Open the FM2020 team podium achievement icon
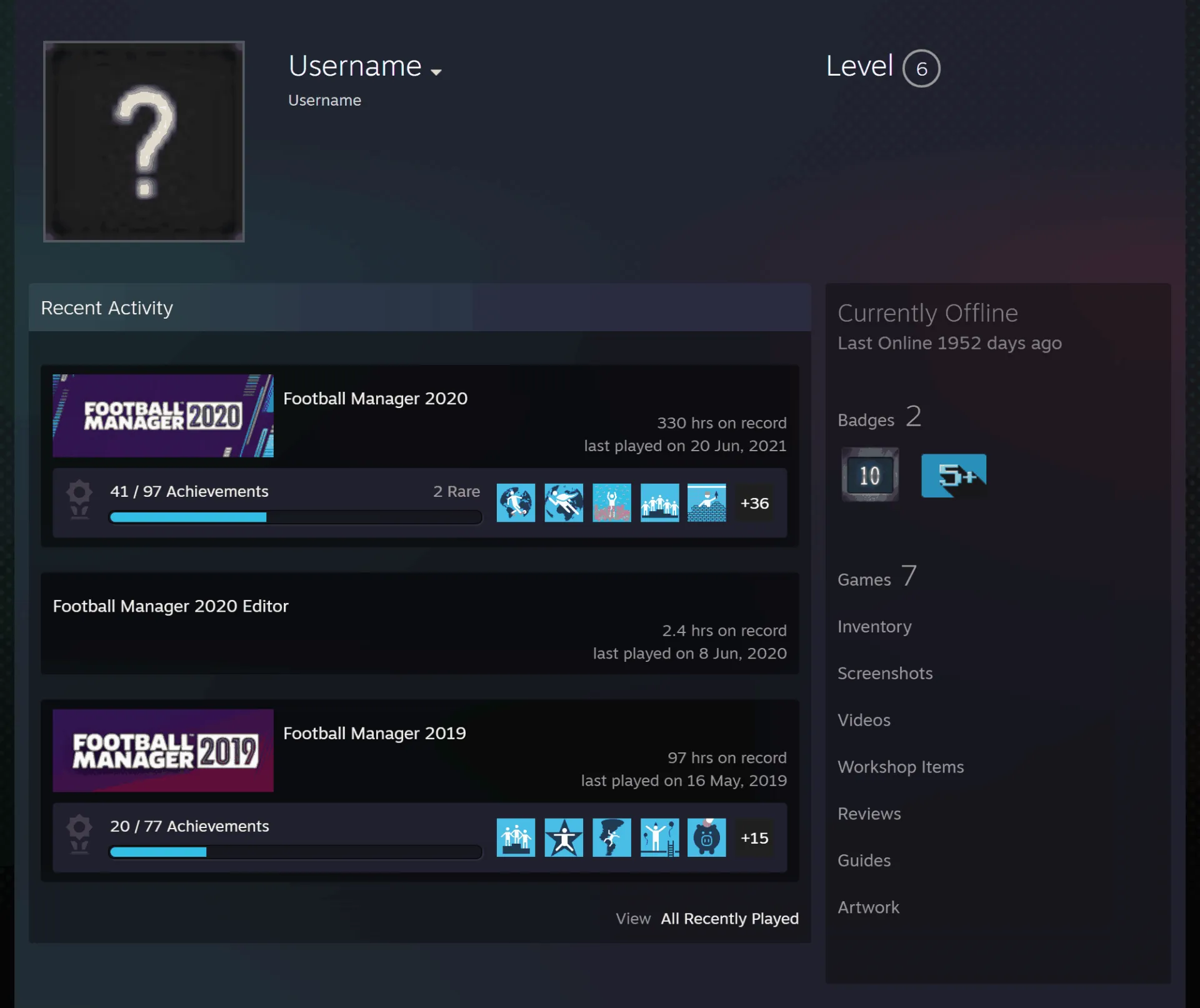The image size is (1200, 1008). point(659,502)
